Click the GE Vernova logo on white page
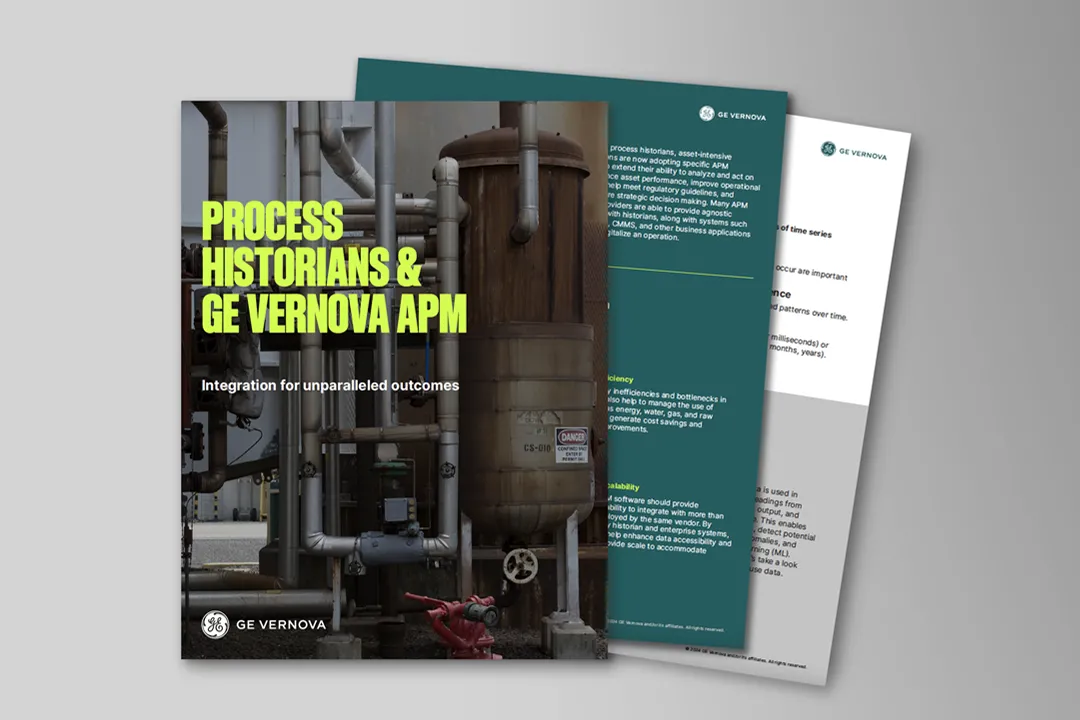 (854, 152)
